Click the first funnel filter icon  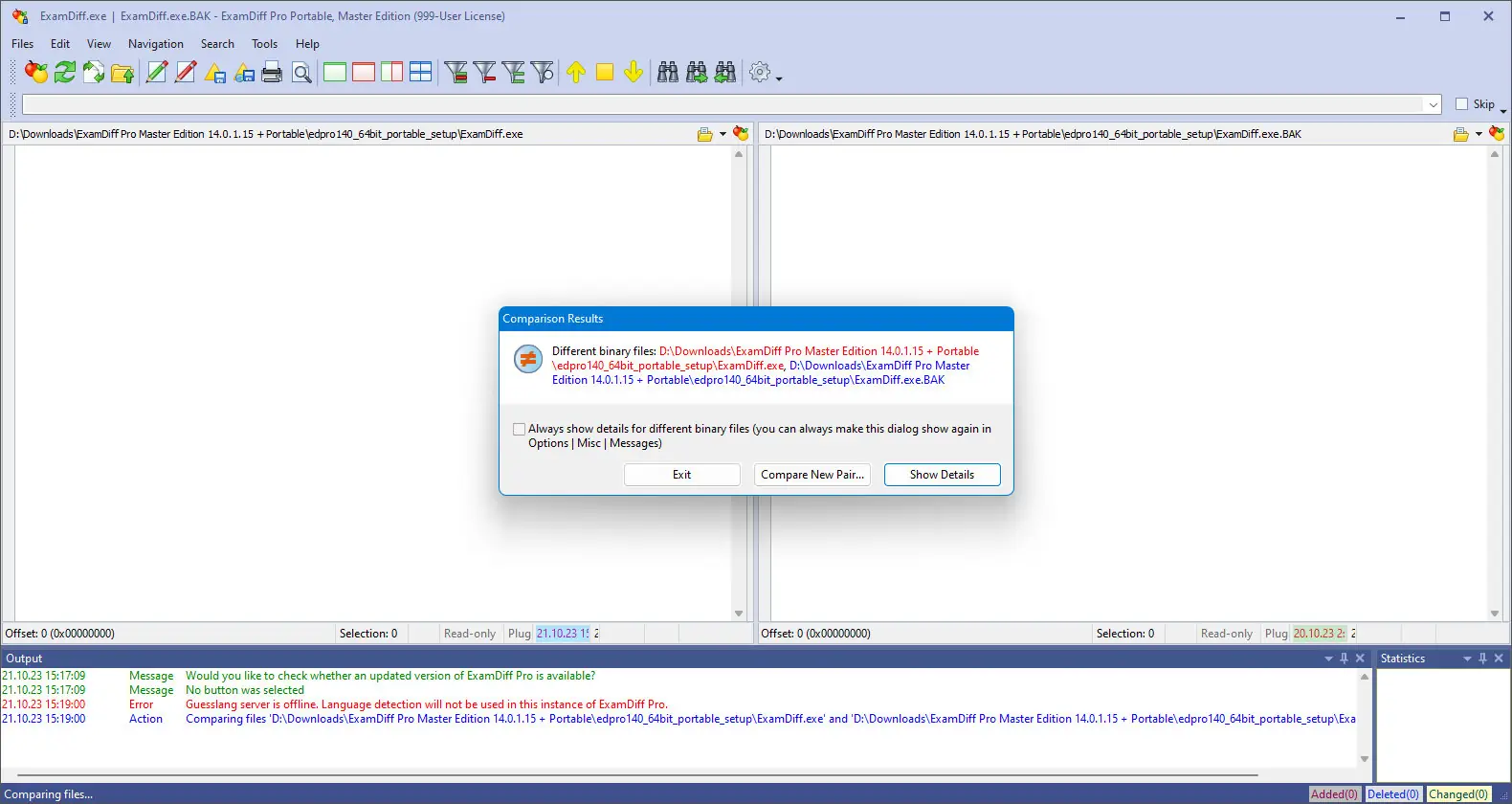click(x=456, y=72)
